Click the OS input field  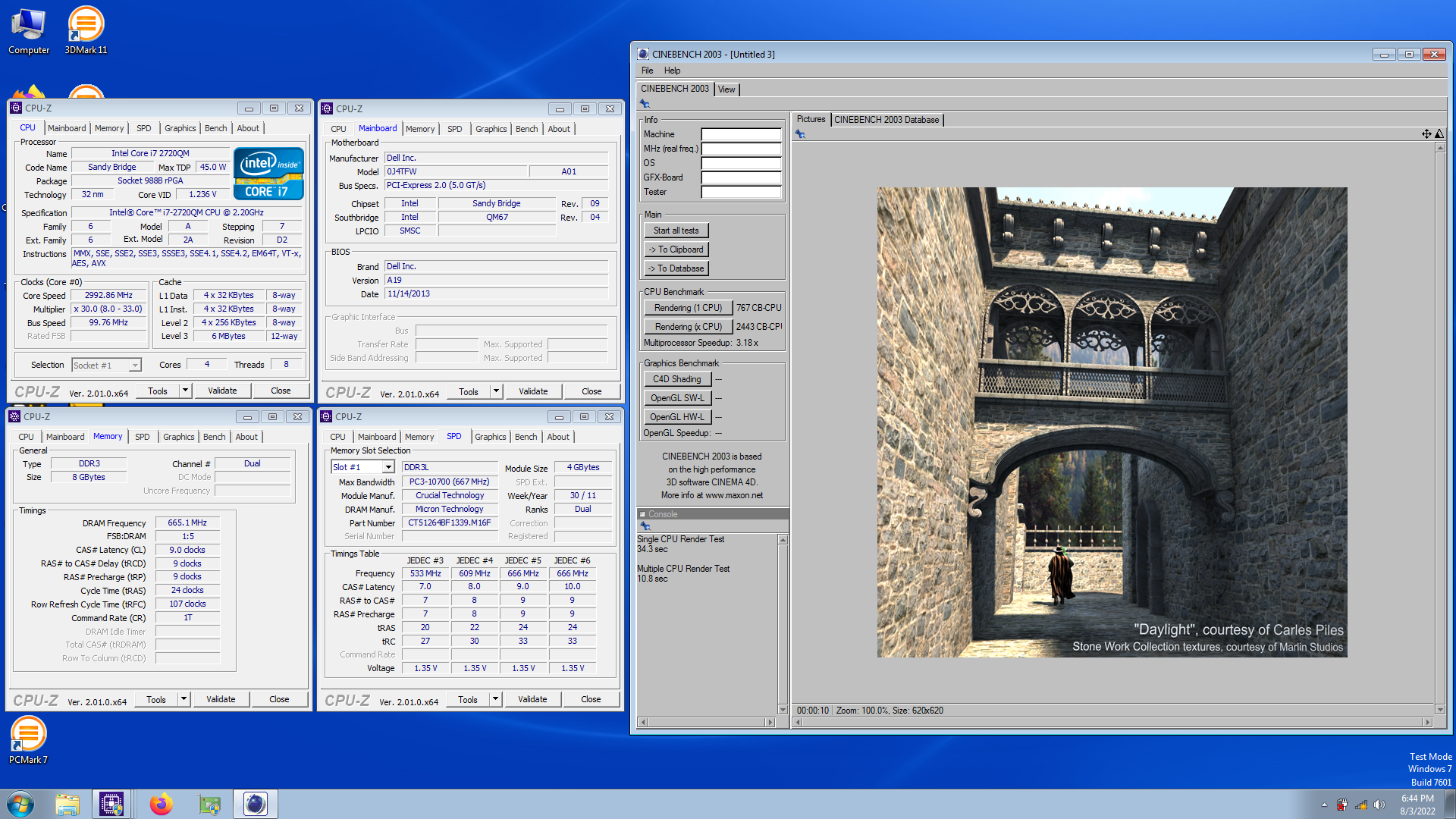coord(741,163)
